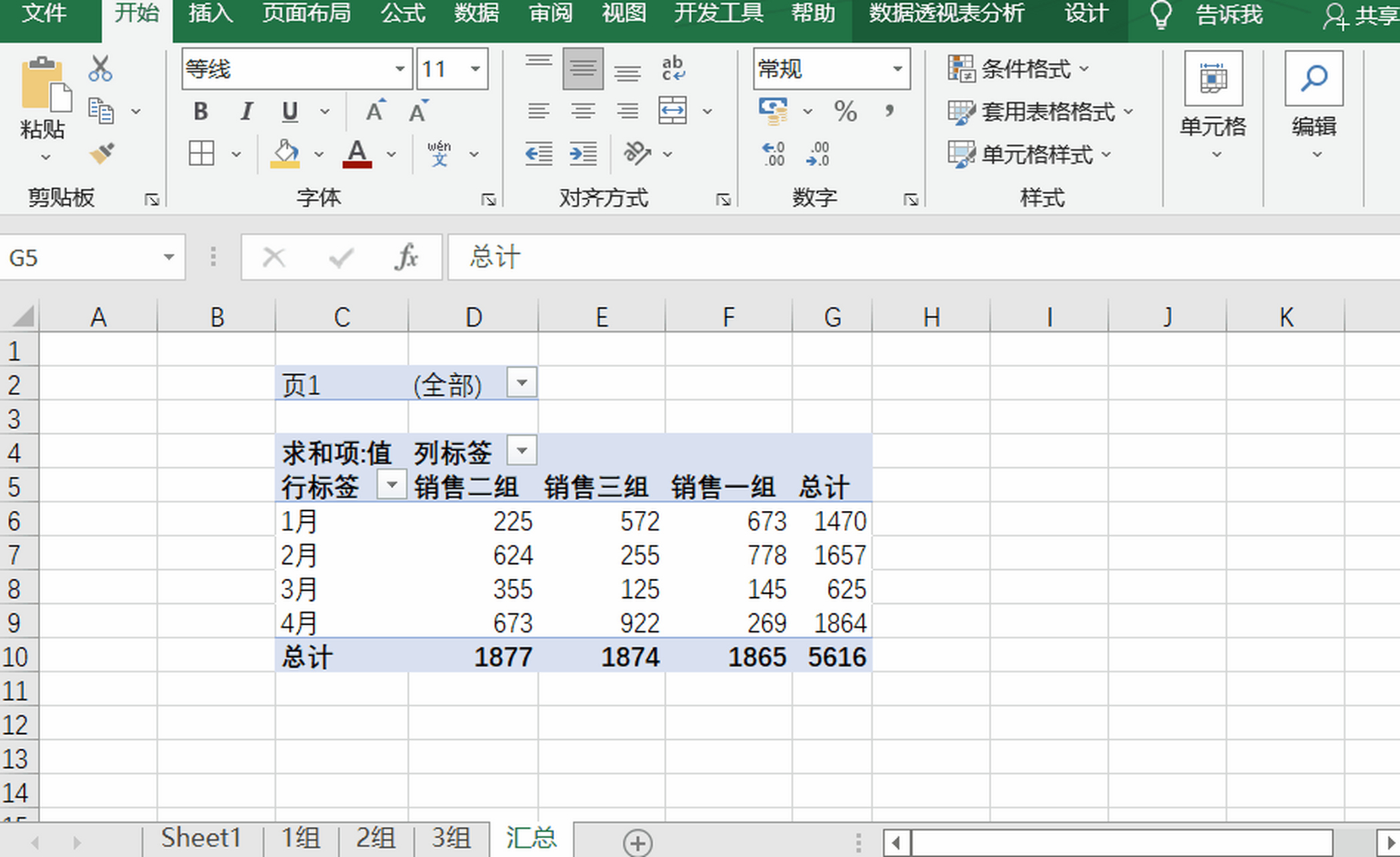Apply yellow fill color bucket
1400x857 pixels.
[x=285, y=154]
